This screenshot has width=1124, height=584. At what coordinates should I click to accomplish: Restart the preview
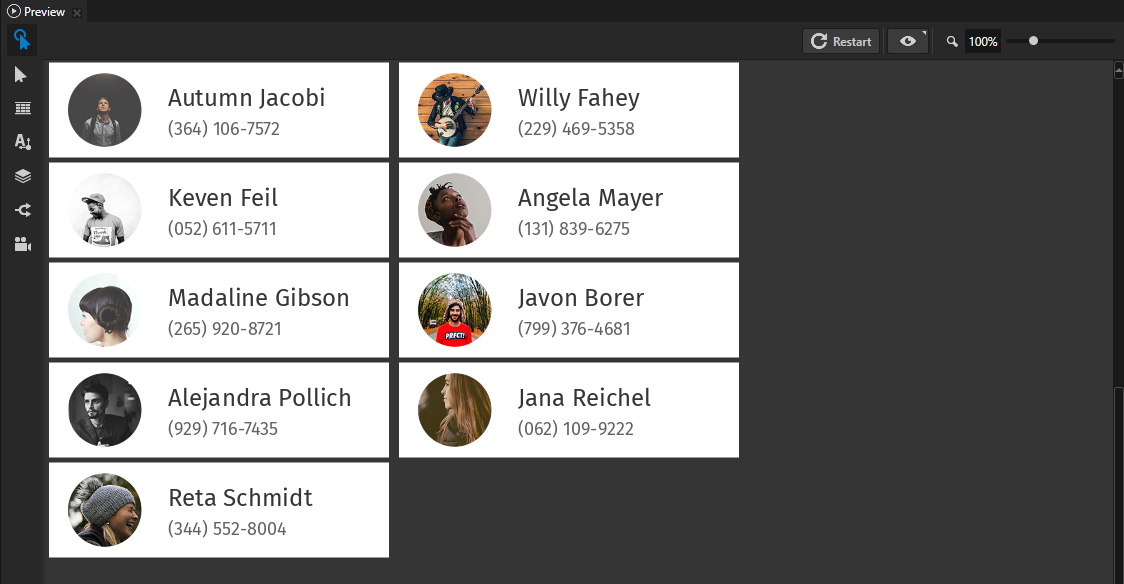(841, 41)
